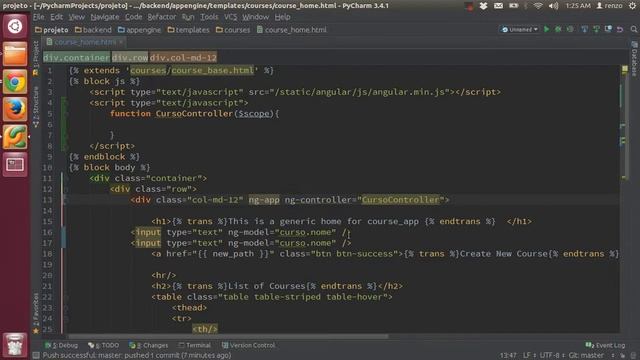Open system power gear menu
The height and width of the screenshot is (360, 640).
click(x=632, y=6)
